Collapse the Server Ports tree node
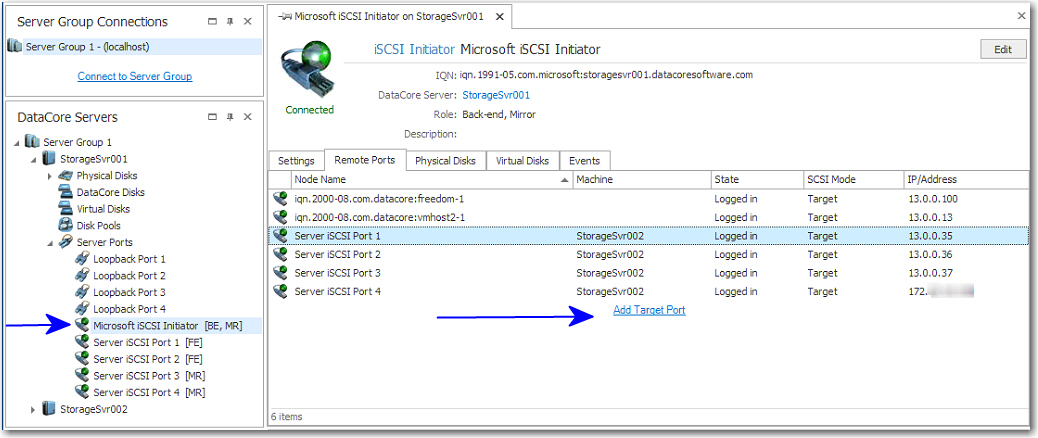Image resolution: width=1038 pixels, height=438 pixels. coord(50,242)
